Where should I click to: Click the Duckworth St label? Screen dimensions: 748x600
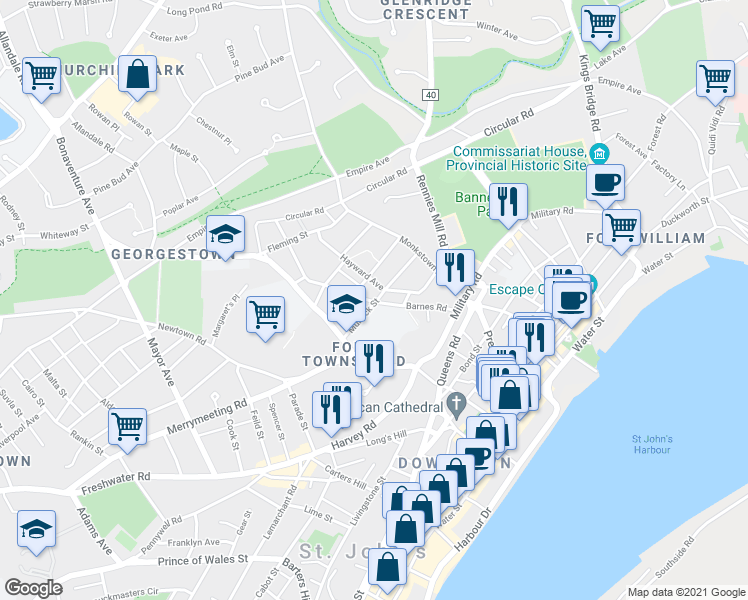click(685, 212)
